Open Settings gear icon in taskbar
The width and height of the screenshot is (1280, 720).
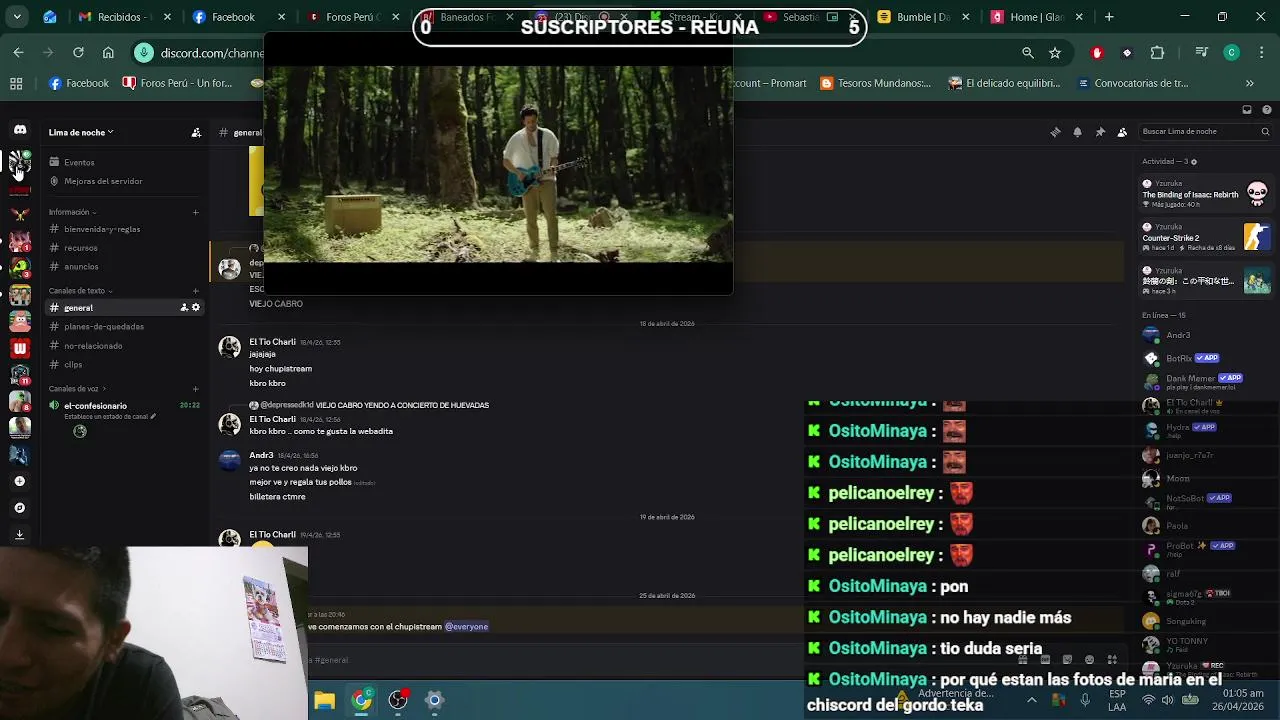coord(434,700)
